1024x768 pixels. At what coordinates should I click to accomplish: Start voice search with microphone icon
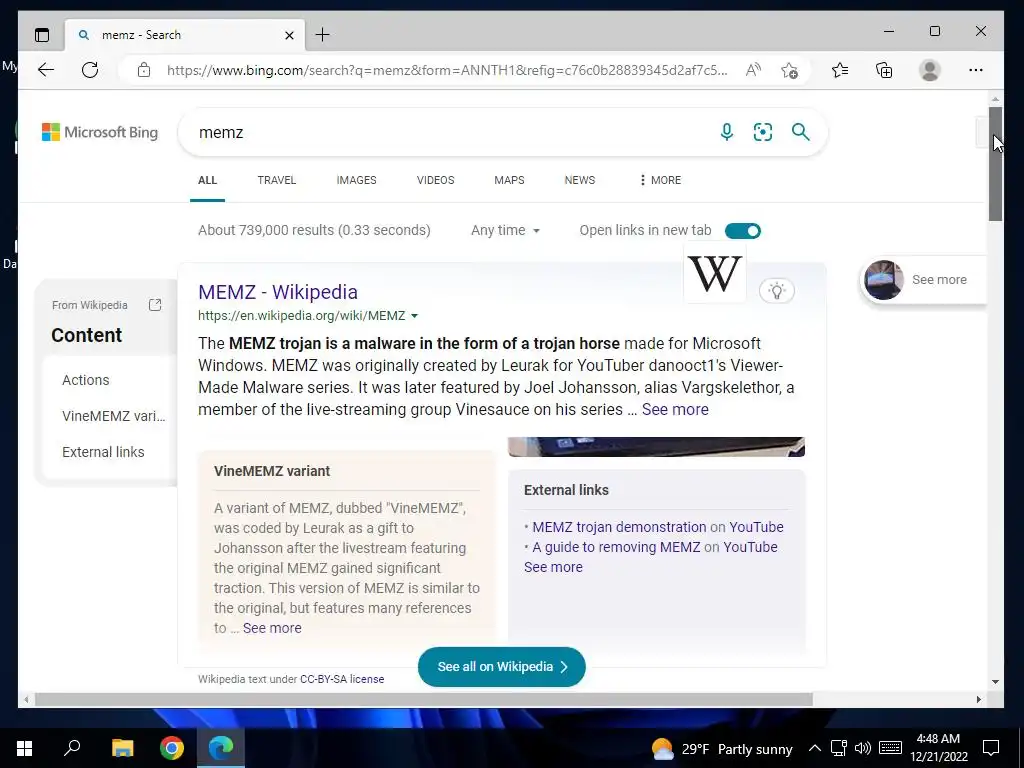[x=726, y=132]
